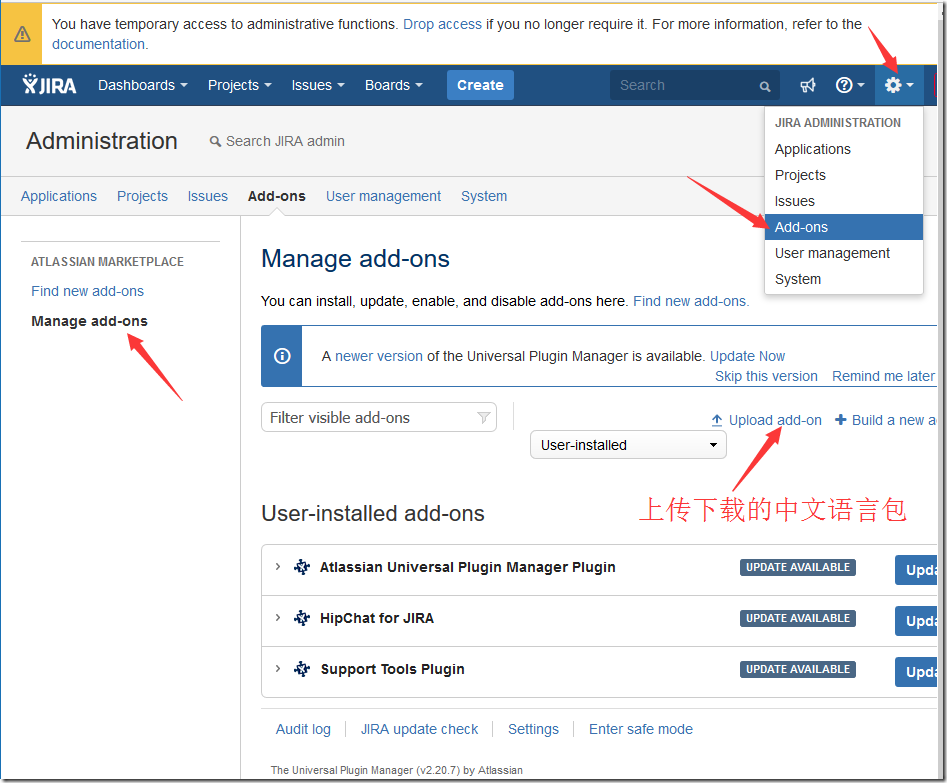Click Manage add-ons in sidebar
The width and height of the screenshot is (947, 783).
[89, 321]
